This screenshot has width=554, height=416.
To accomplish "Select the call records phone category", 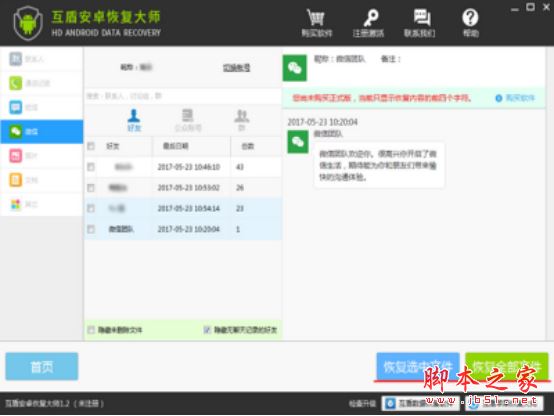I will pyautogui.click(x=42, y=83).
